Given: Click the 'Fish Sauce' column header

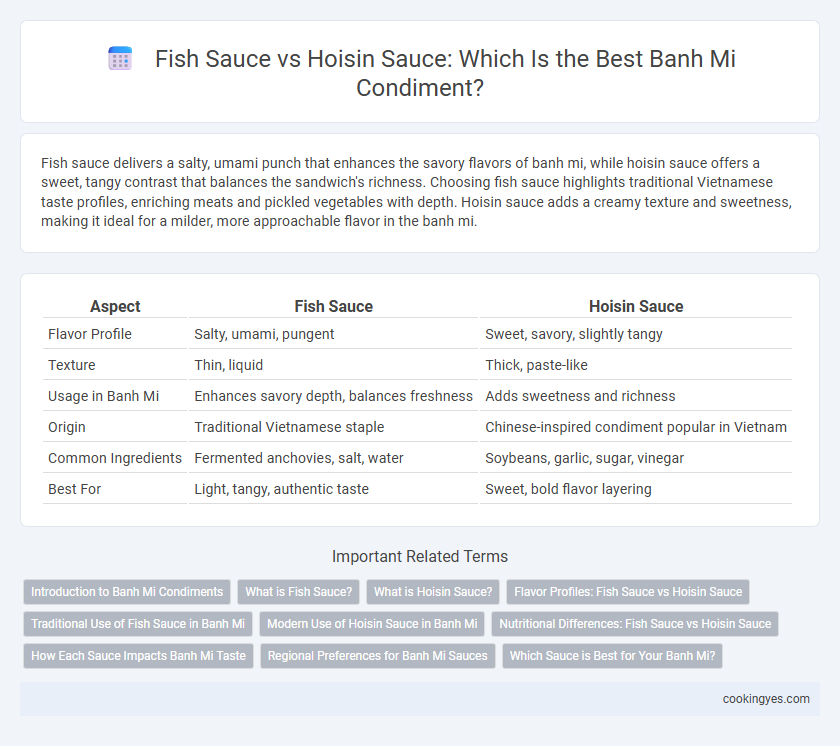Looking at the screenshot, I should pyautogui.click(x=333, y=306).
